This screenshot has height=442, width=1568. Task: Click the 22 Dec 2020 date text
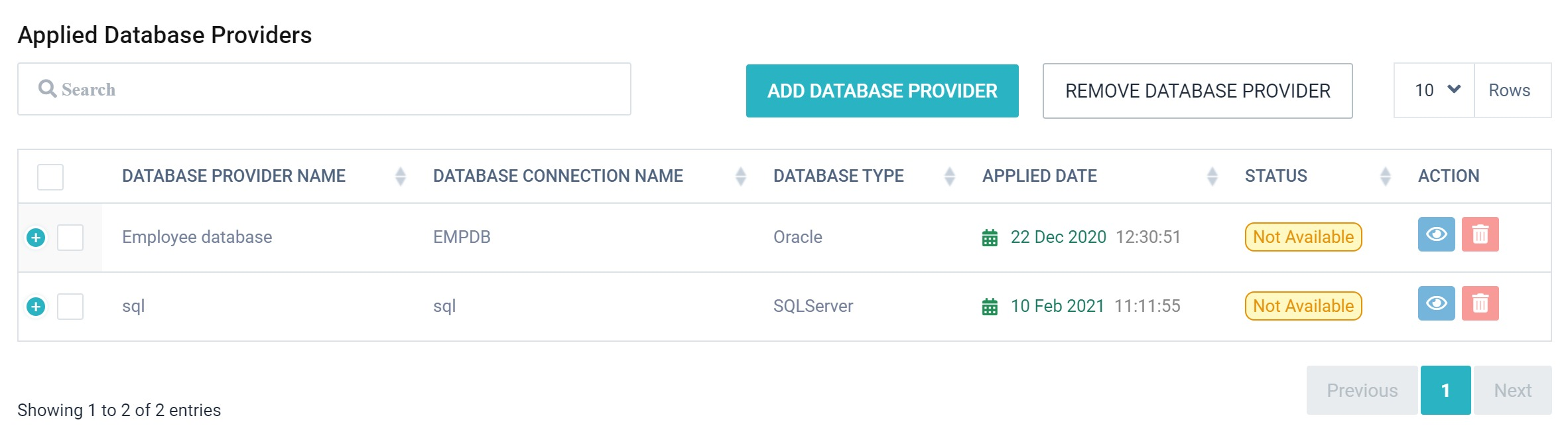pyautogui.click(x=1058, y=237)
